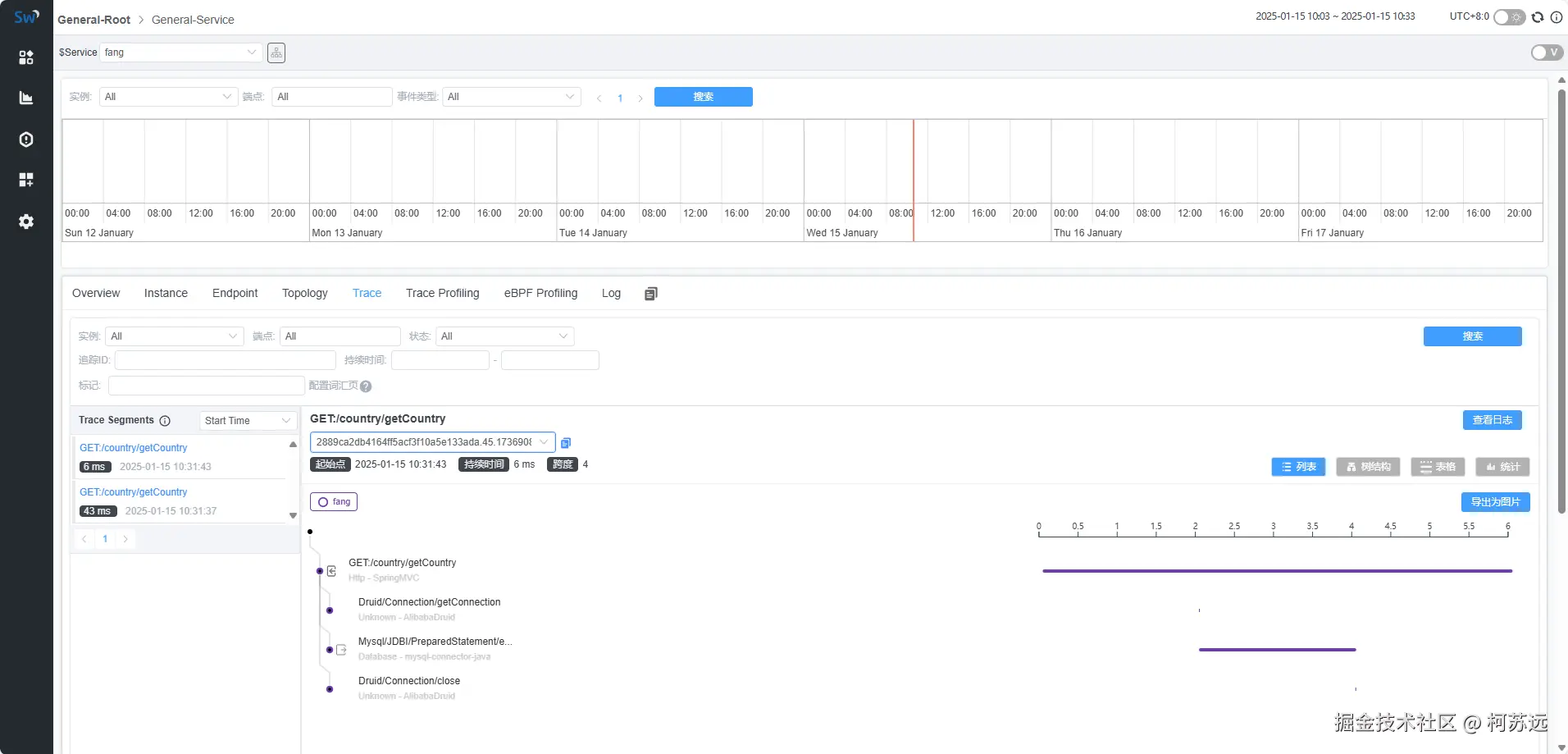Screen dimensions: 1568x754
Task: Select the 6 ms GET:/country/getCountry trace segment
Action: coord(181,458)
